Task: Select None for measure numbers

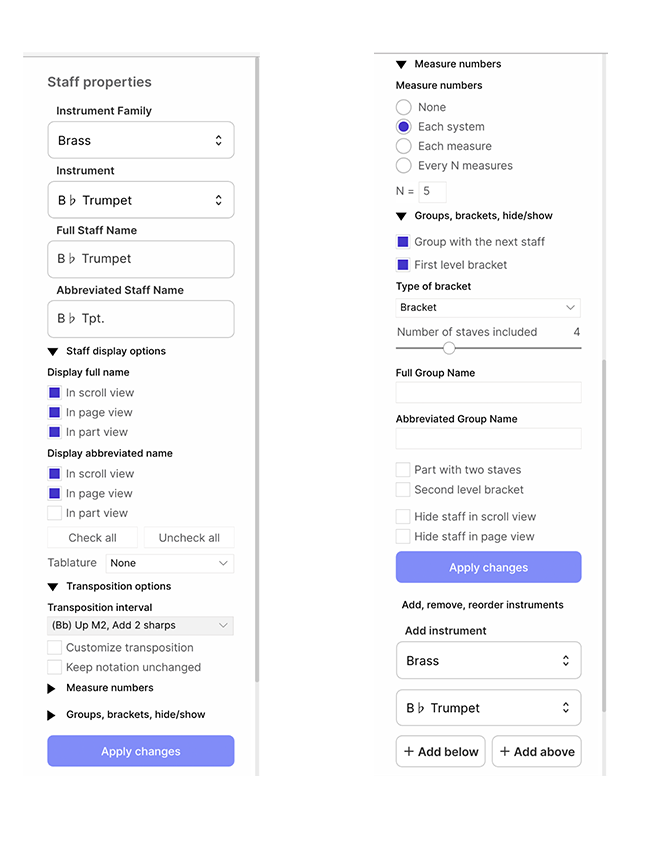Action: click(403, 107)
